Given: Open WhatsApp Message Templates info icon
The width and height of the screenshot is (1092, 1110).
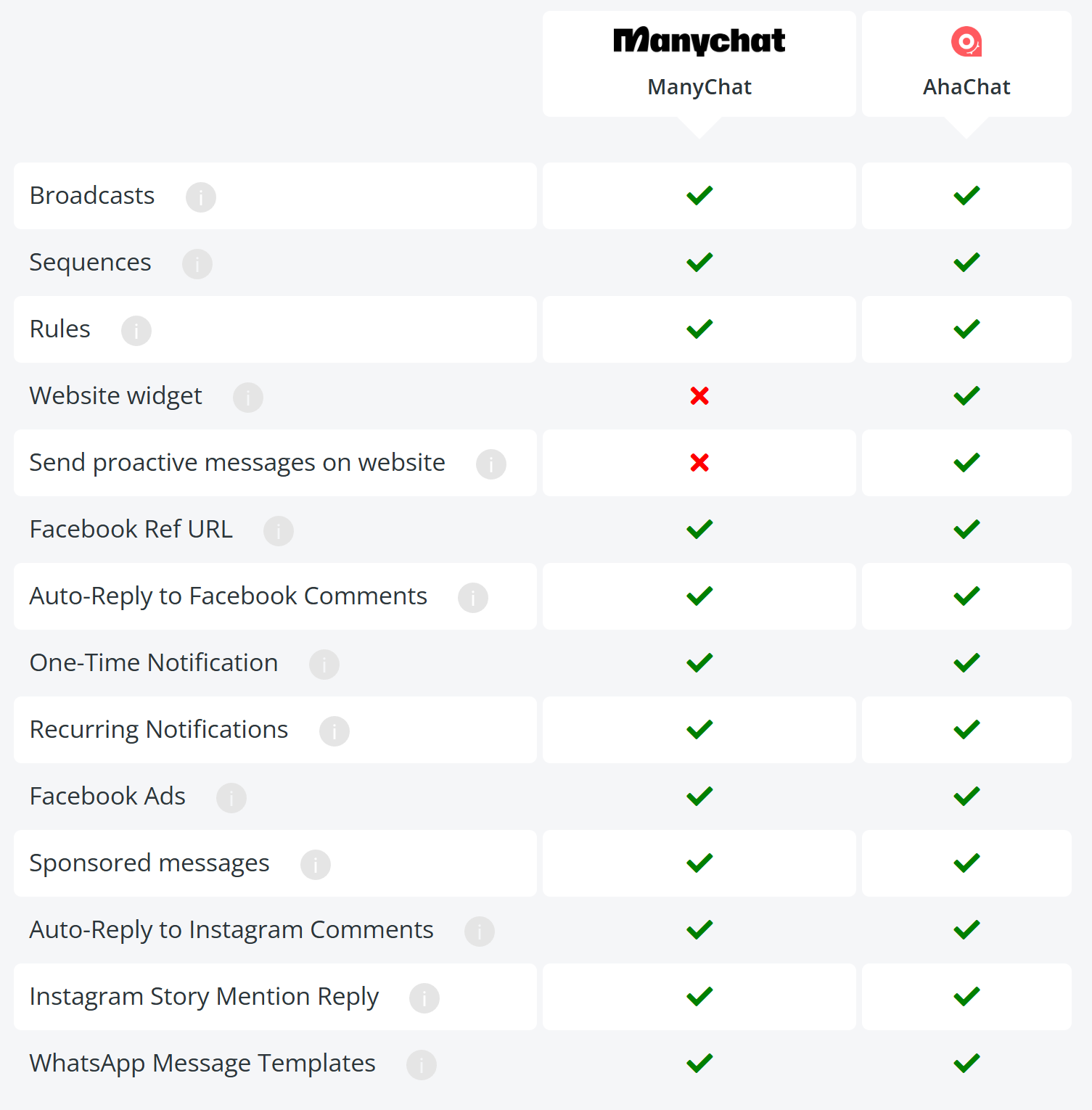Looking at the screenshot, I should pos(422,1064).
